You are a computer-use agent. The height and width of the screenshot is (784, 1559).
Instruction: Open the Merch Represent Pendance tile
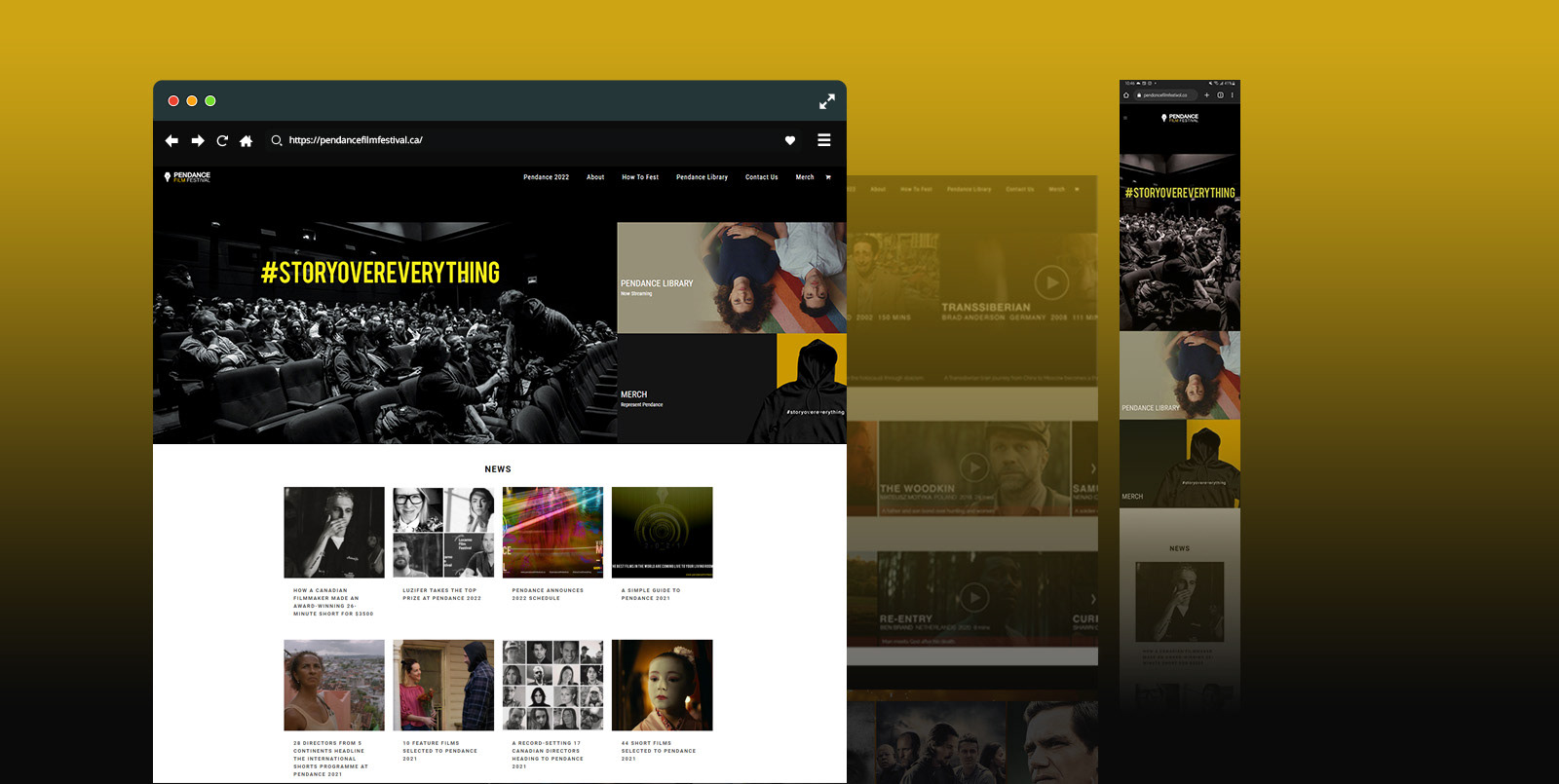(732, 390)
